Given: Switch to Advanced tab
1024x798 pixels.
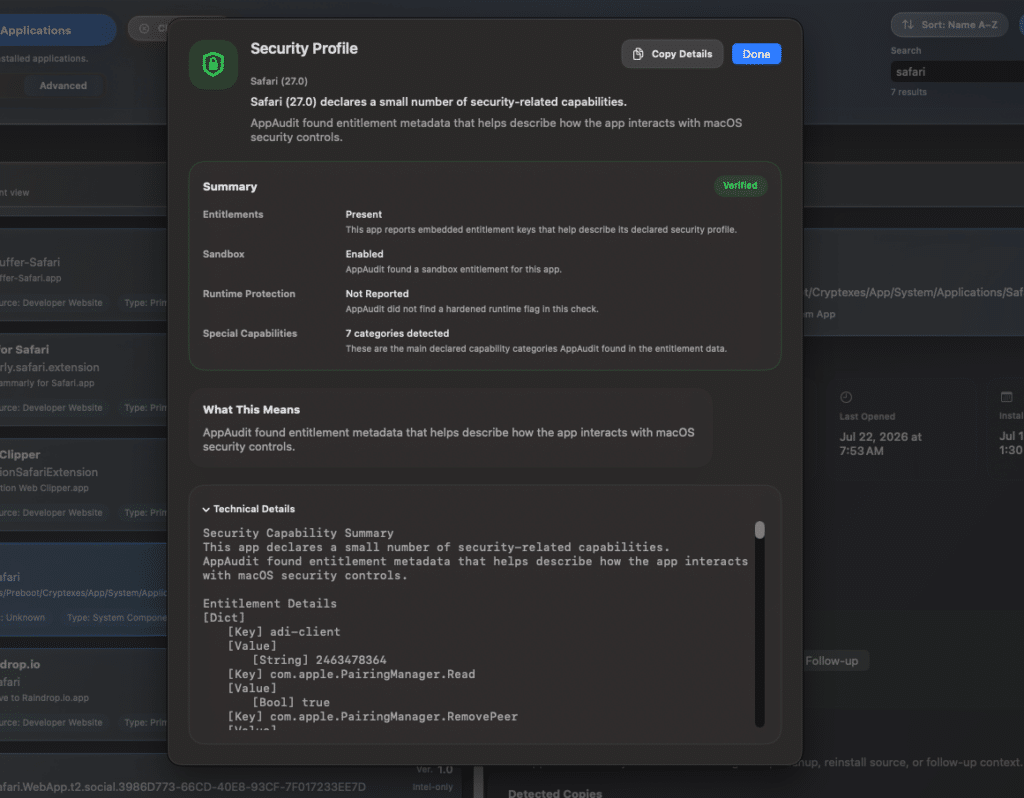Looking at the screenshot, I should point(63,86).
